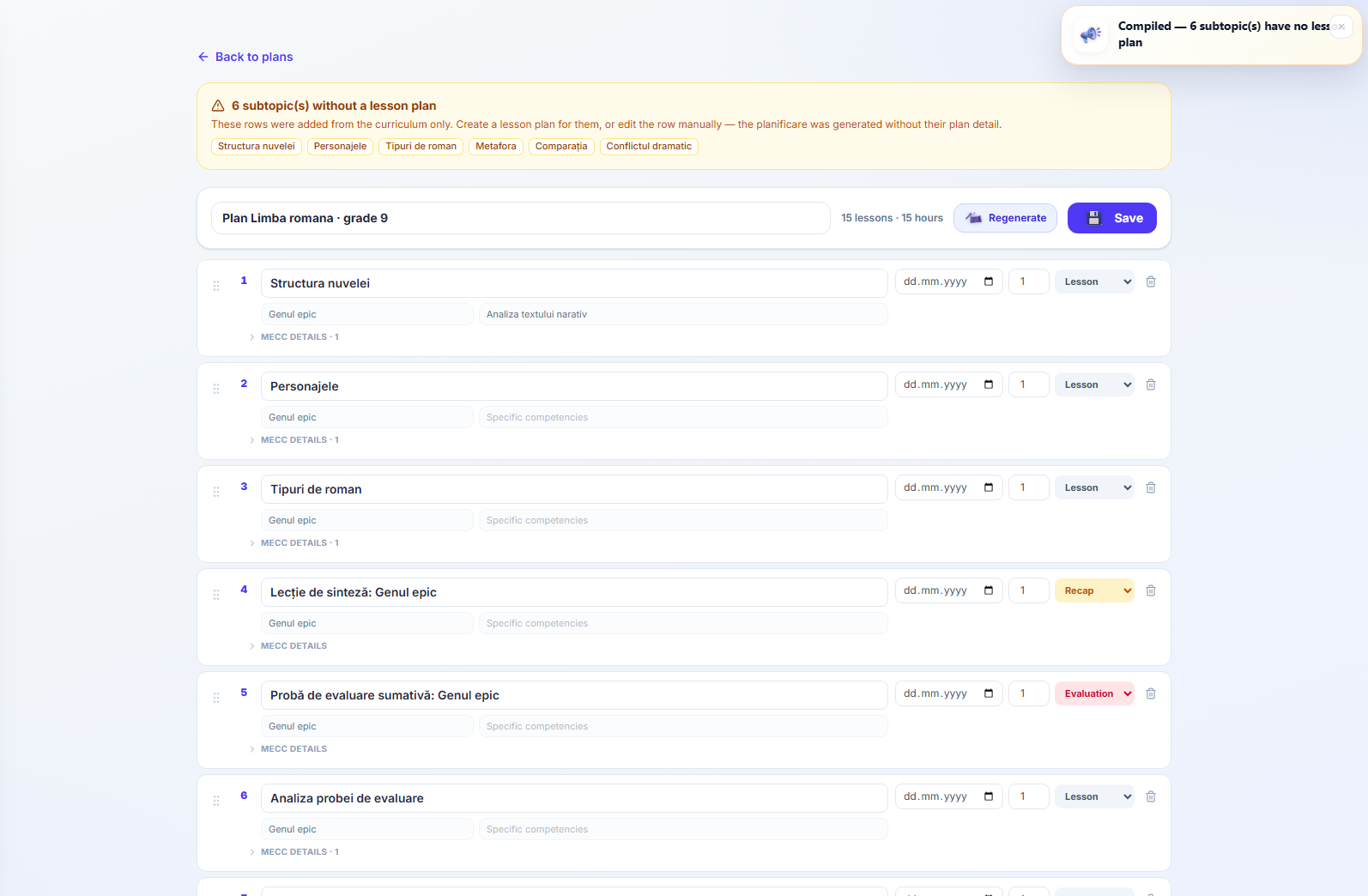This screenshot has width=1368, height=896.
Task: Expand MECC Details under Personajele
Action: coord(294,440)
